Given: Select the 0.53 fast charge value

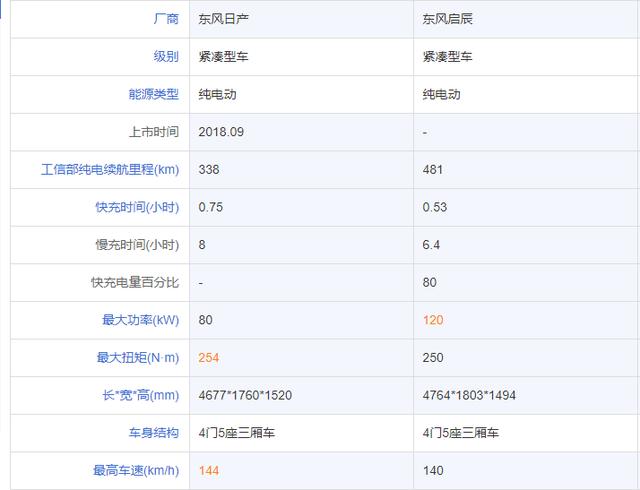Looking at the screenshot, I should click(435, 207).
